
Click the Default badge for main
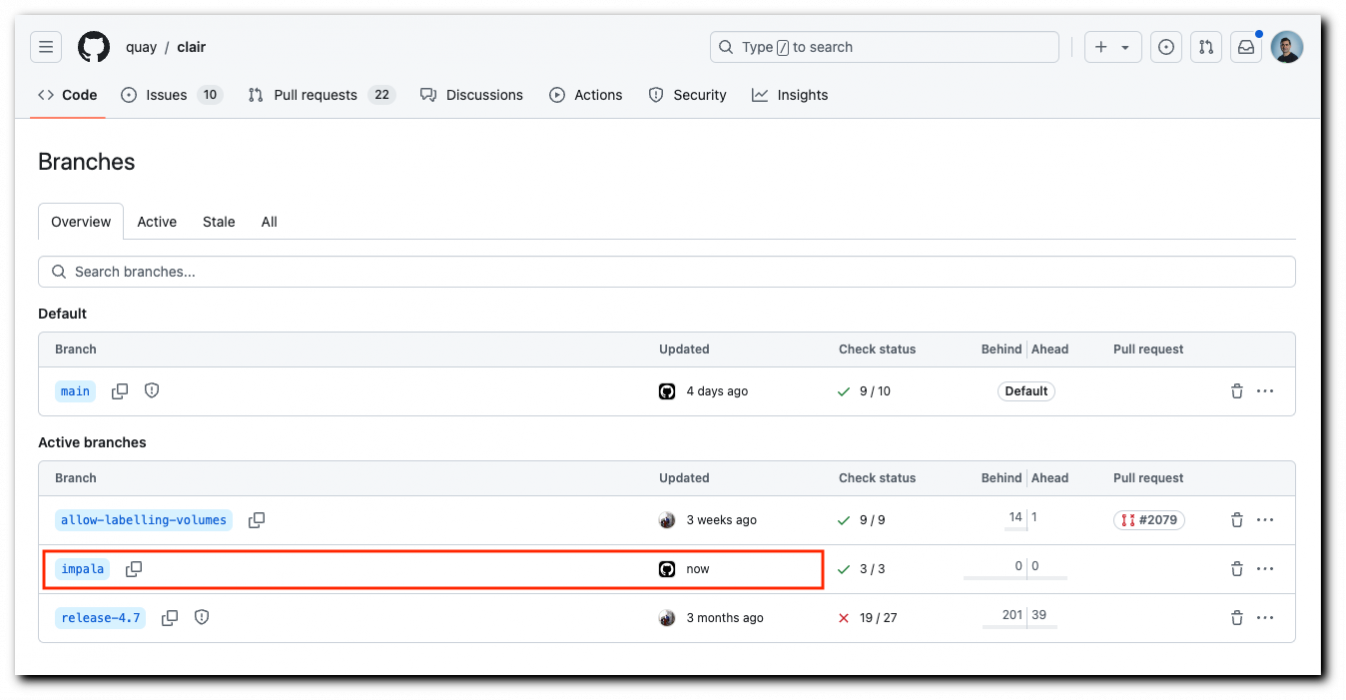coord(1026,391)
